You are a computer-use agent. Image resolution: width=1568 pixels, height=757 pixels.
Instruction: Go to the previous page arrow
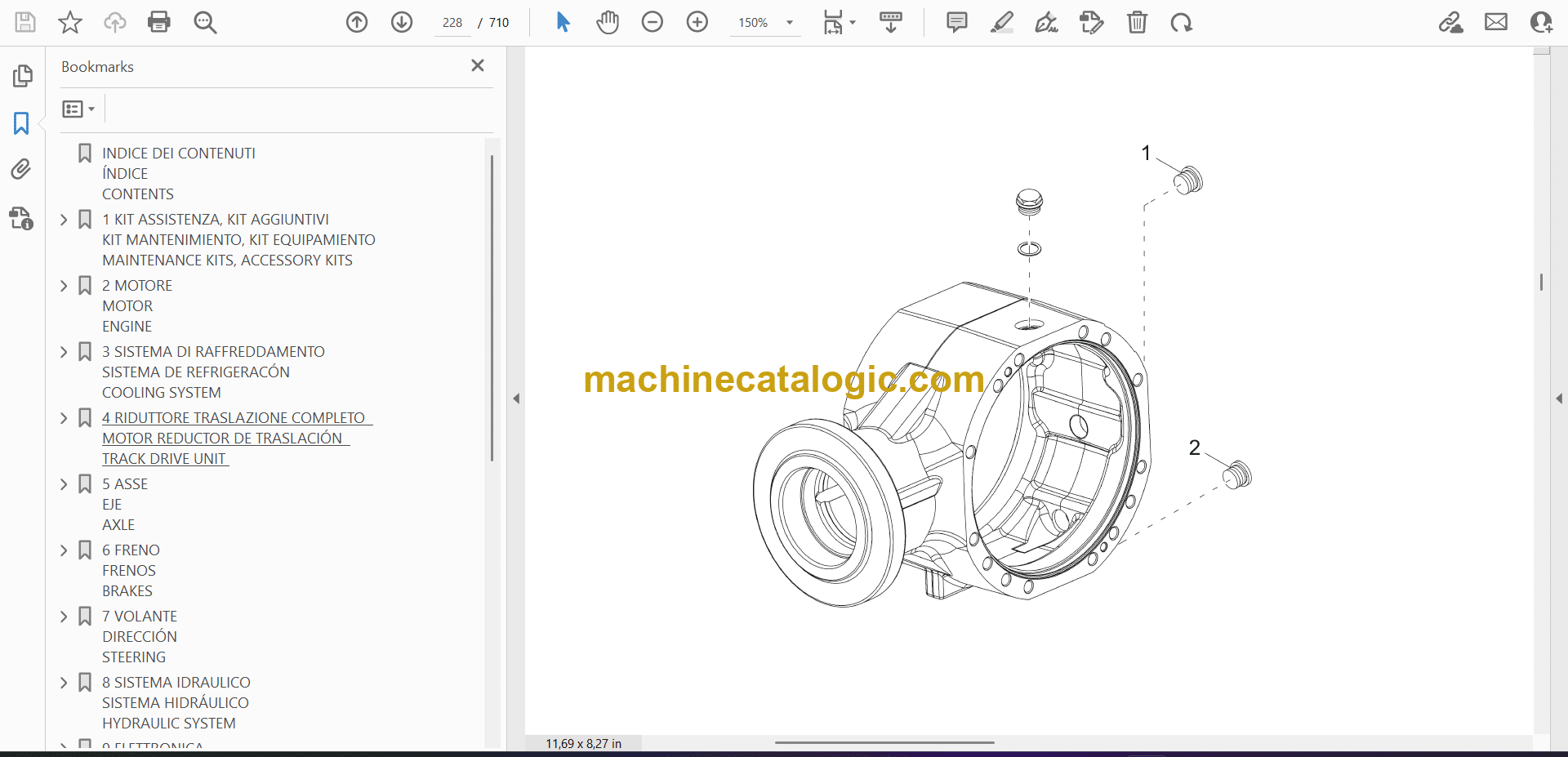tap(357, 22)
